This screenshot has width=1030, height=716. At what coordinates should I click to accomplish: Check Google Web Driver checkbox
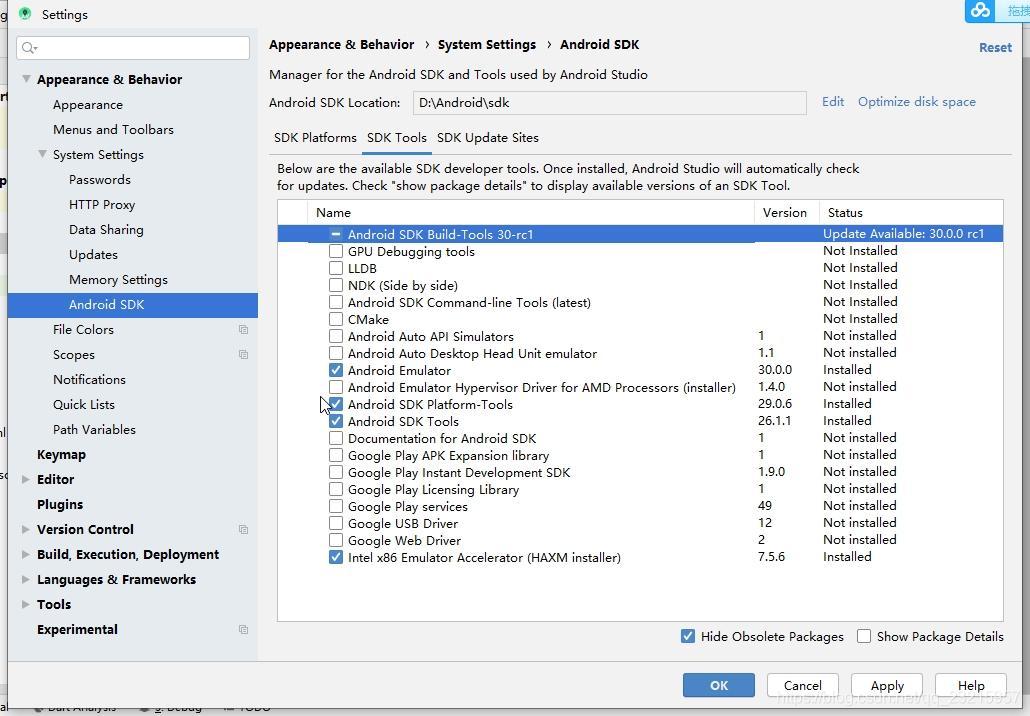point(336,540)
